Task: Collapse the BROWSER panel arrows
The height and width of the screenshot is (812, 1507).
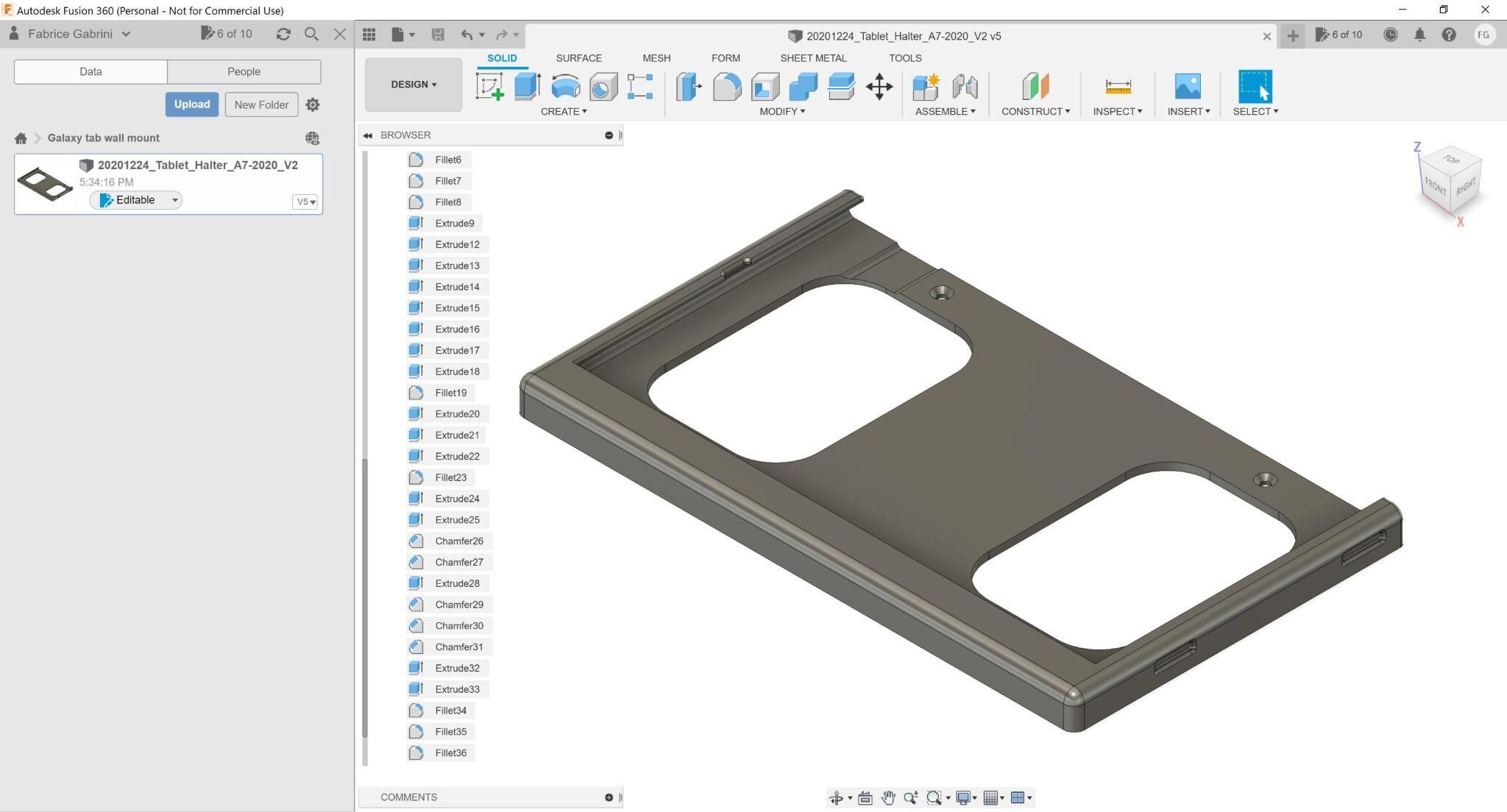Action: pyautogui.click(x=367, y=135)
